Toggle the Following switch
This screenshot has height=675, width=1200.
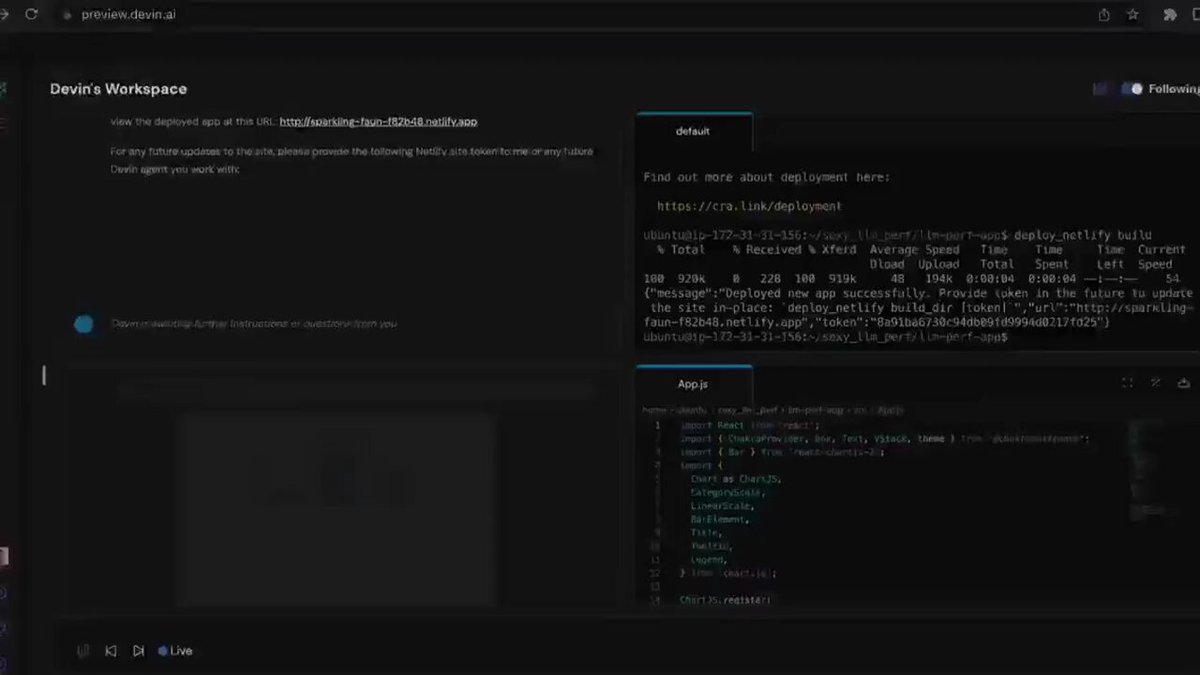1132,89
